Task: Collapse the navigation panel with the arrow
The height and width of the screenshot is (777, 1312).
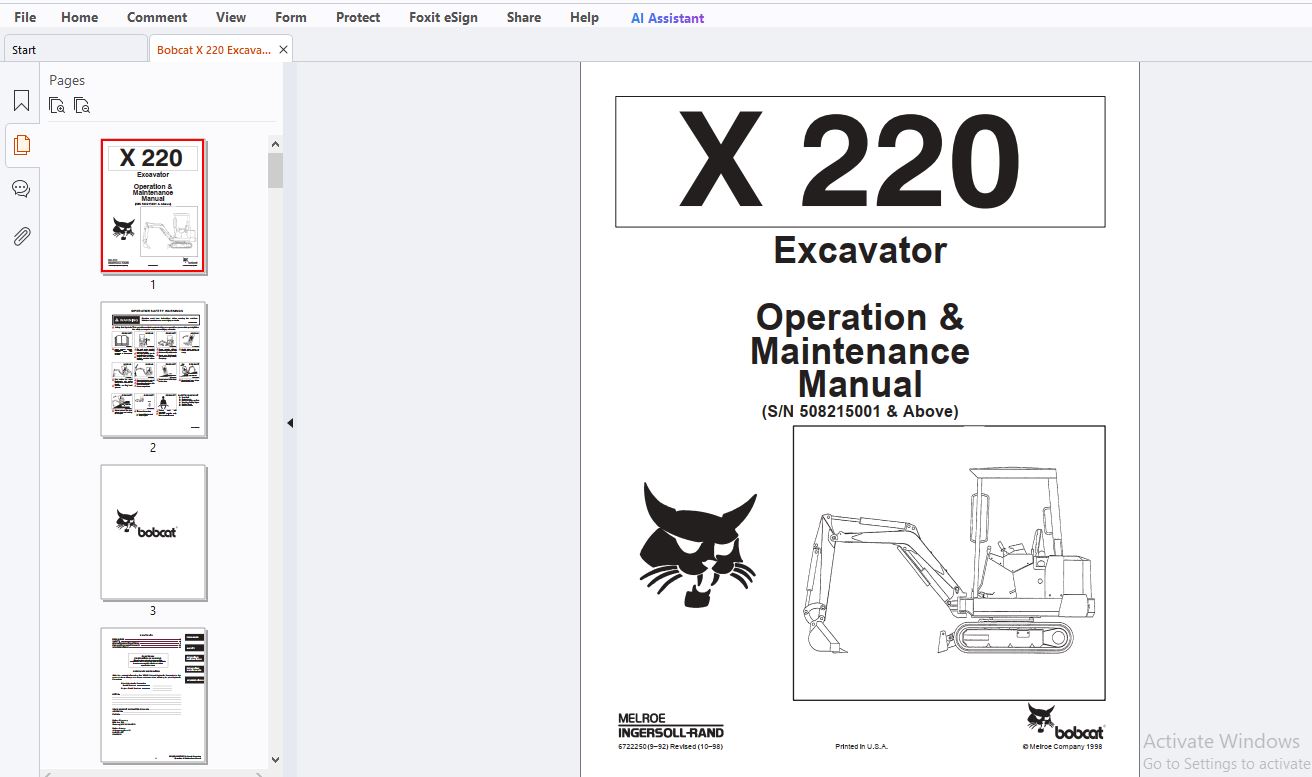Action: [x=290, y=423]
